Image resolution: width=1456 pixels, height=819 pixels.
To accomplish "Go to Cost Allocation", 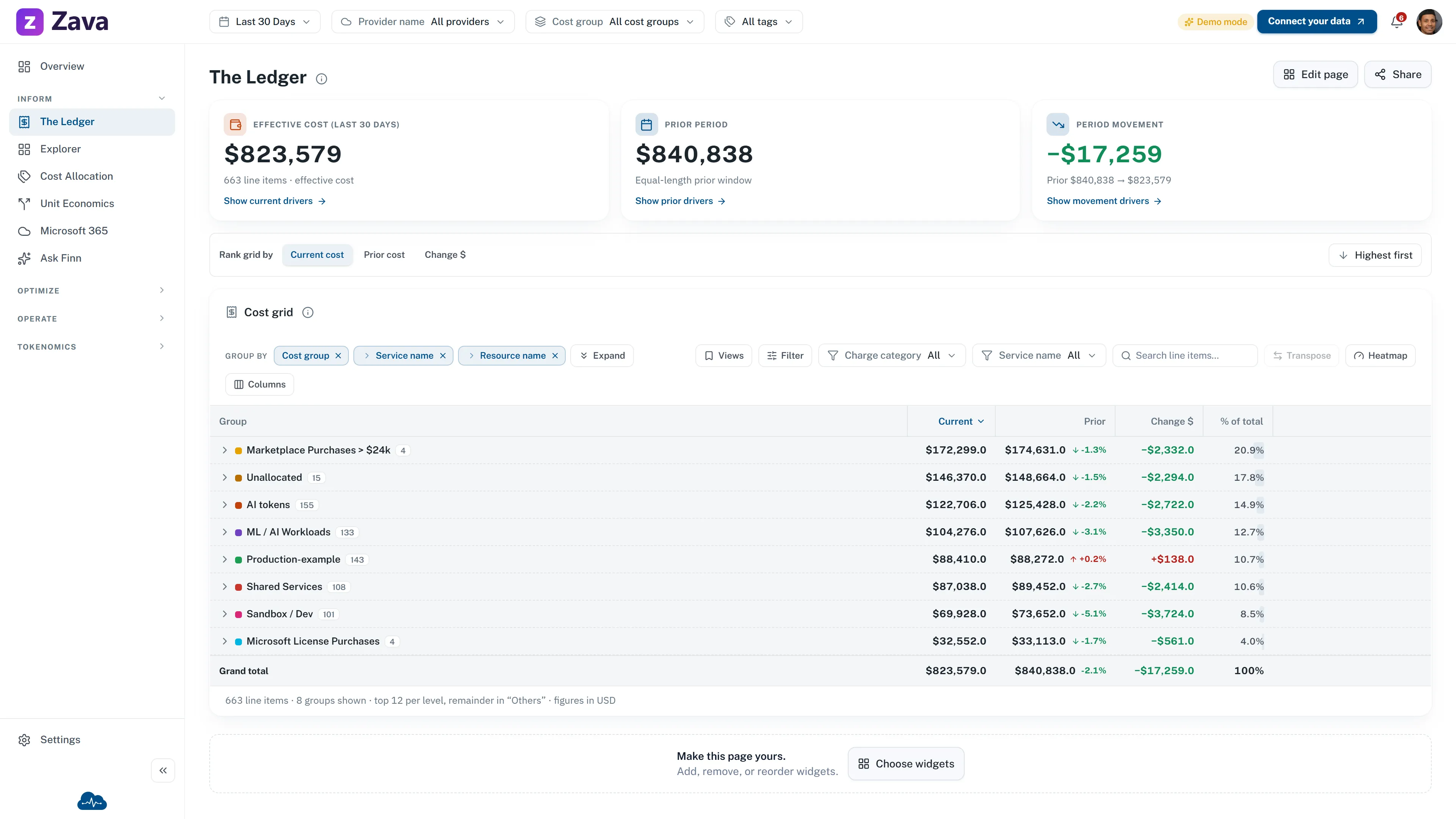I will (92, 176).
